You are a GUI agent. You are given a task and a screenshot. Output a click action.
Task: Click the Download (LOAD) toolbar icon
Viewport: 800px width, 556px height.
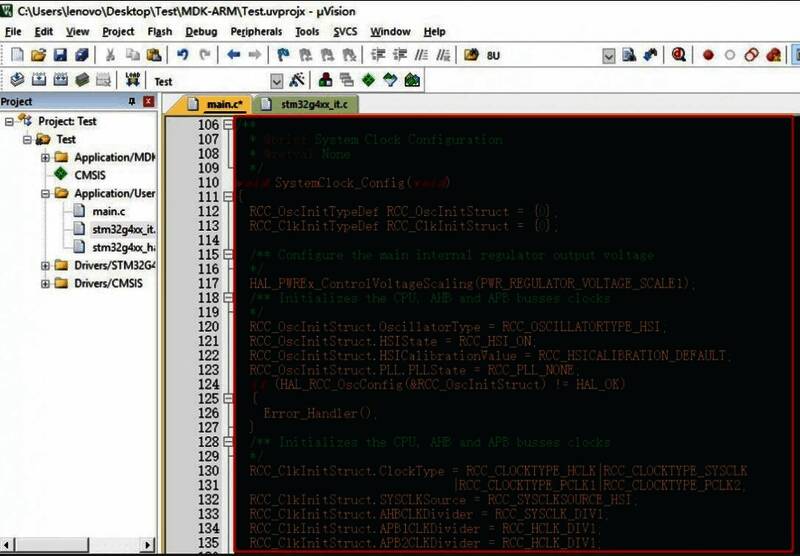(132, 80)
